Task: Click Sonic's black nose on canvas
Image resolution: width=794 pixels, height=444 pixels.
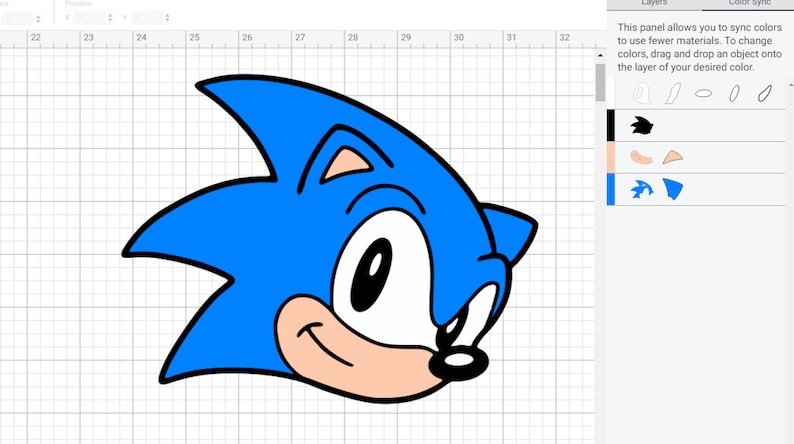Action: coord(459,362)
